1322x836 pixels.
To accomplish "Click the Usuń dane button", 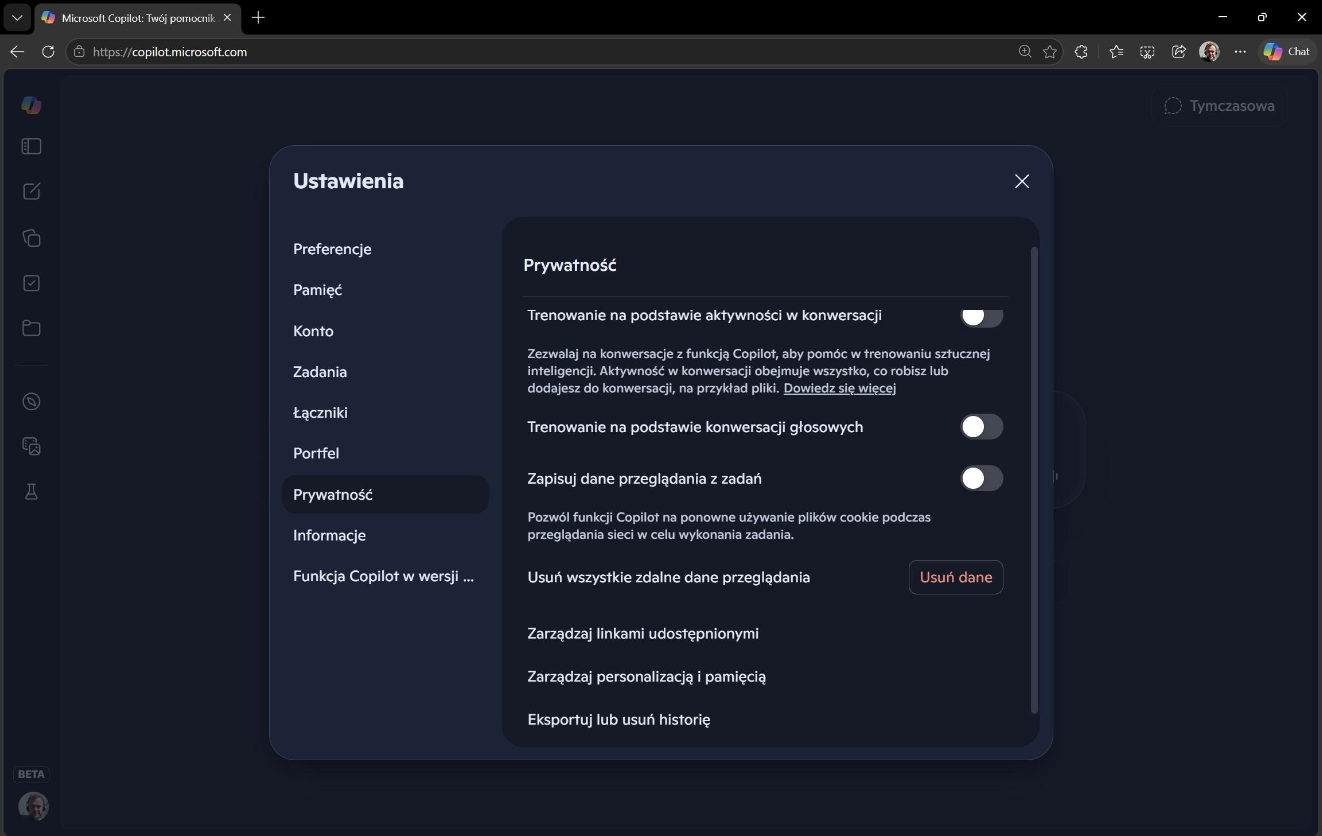I will (x=955, y=577).
